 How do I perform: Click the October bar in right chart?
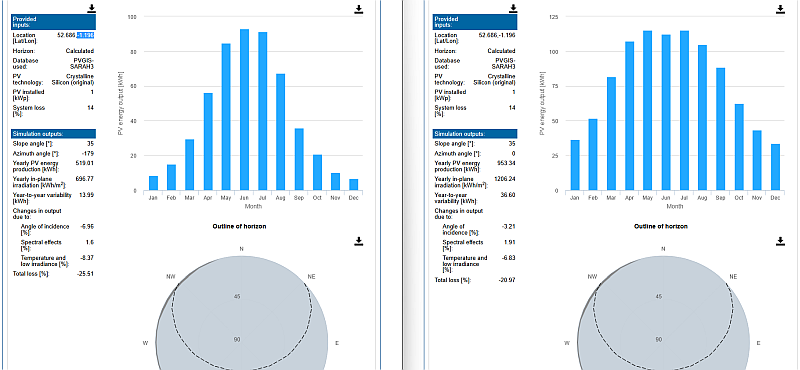(x=739, y=147)
